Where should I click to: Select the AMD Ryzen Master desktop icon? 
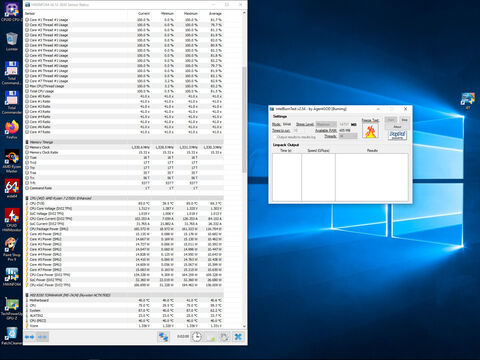click(12, 161)
